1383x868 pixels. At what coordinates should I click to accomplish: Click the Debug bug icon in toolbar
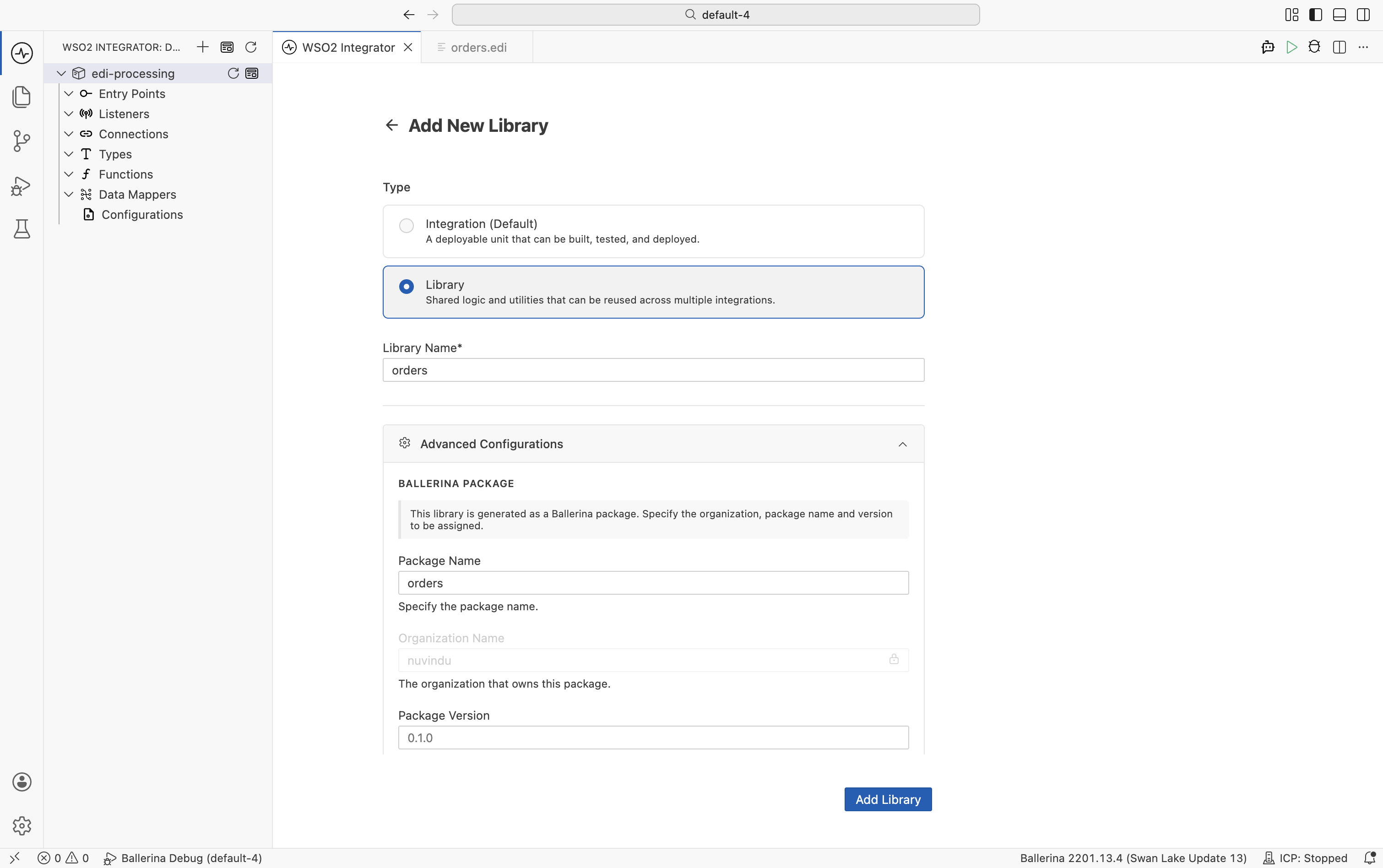tap(1314, 47)
